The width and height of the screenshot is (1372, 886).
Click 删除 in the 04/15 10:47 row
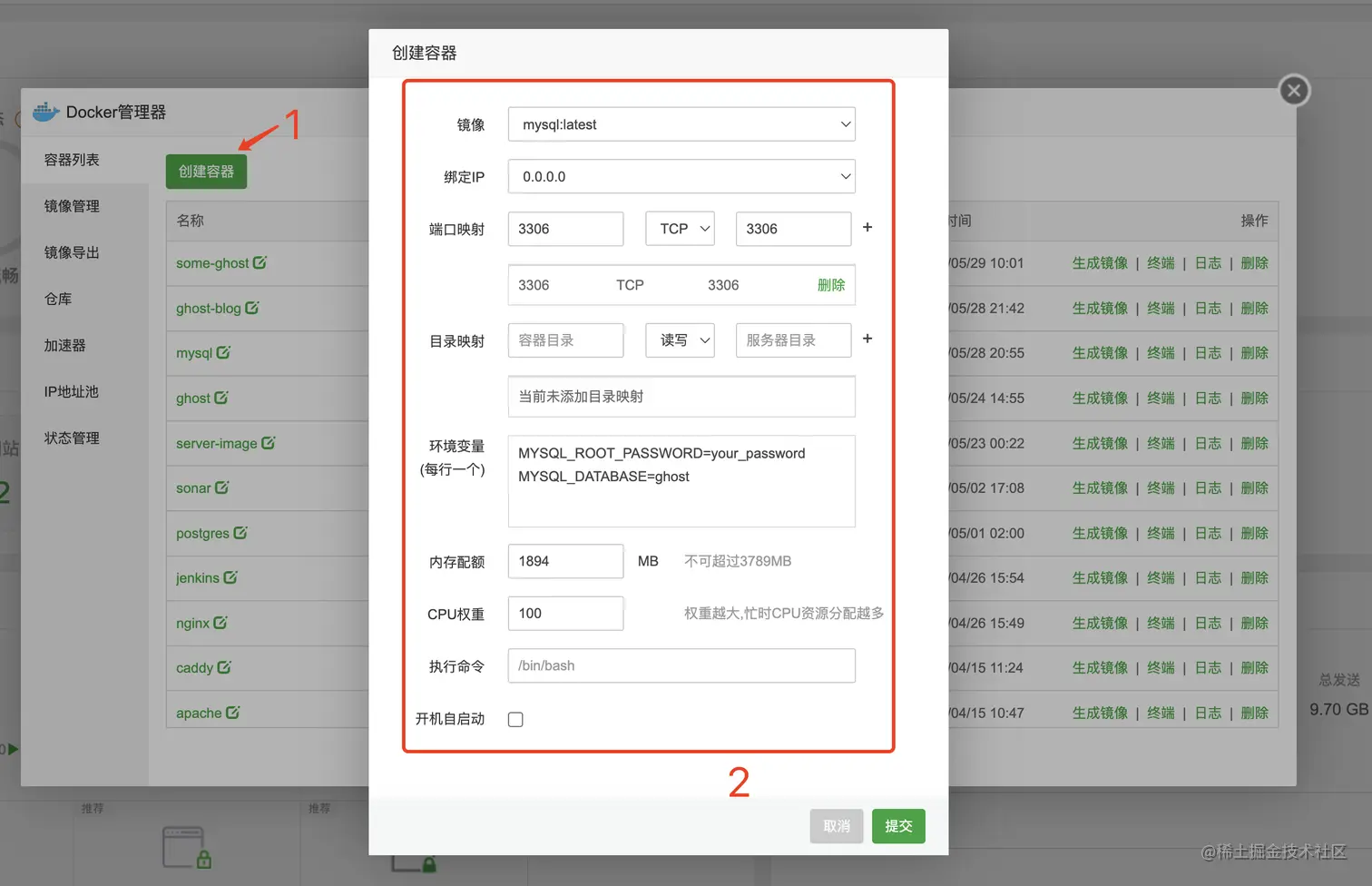click(x=1254, y=713)
